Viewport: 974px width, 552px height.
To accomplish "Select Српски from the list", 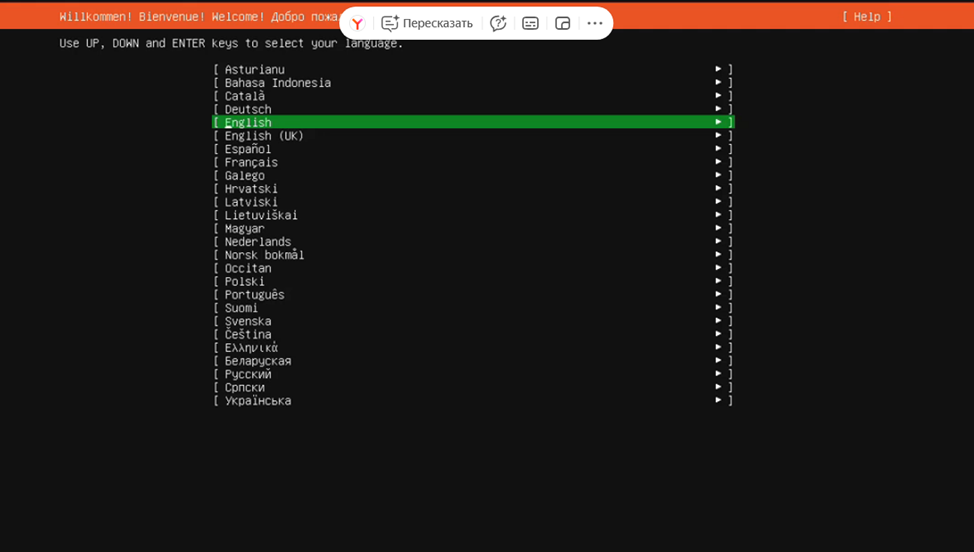I will (x=473, y=387).
